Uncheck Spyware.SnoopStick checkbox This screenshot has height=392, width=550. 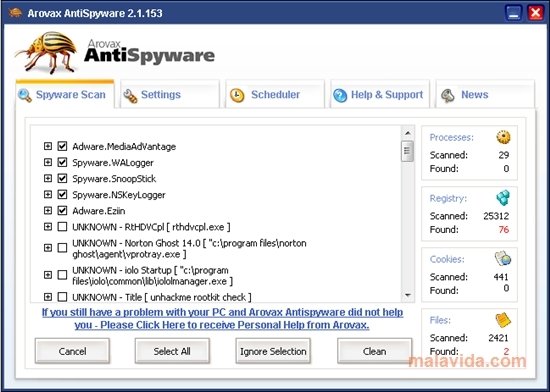(x=62, y=178)
